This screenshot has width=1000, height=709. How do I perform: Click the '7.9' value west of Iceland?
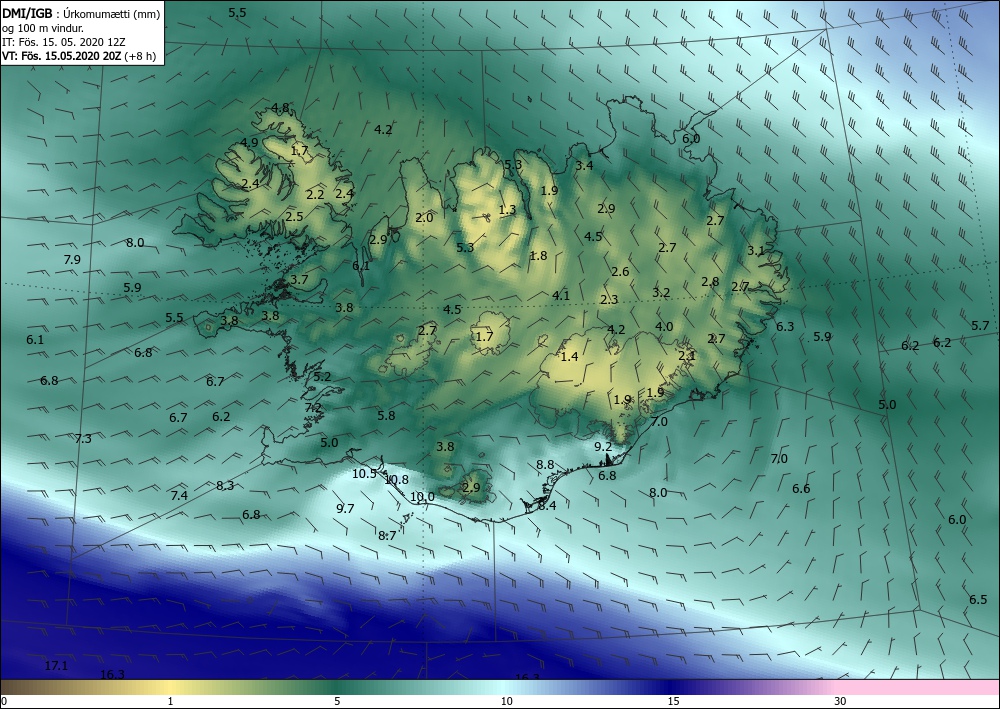[x=72, y=259]
